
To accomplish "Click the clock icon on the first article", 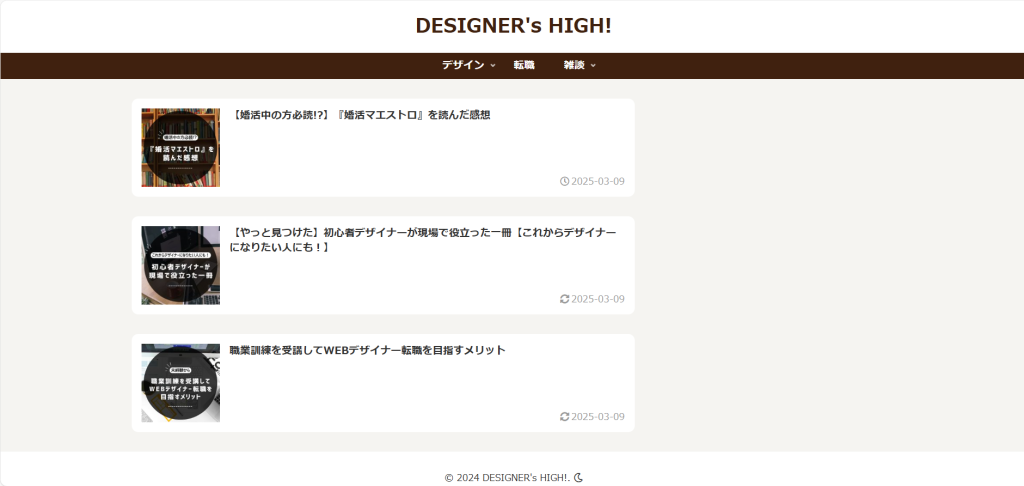I will (x=565, y=181).
